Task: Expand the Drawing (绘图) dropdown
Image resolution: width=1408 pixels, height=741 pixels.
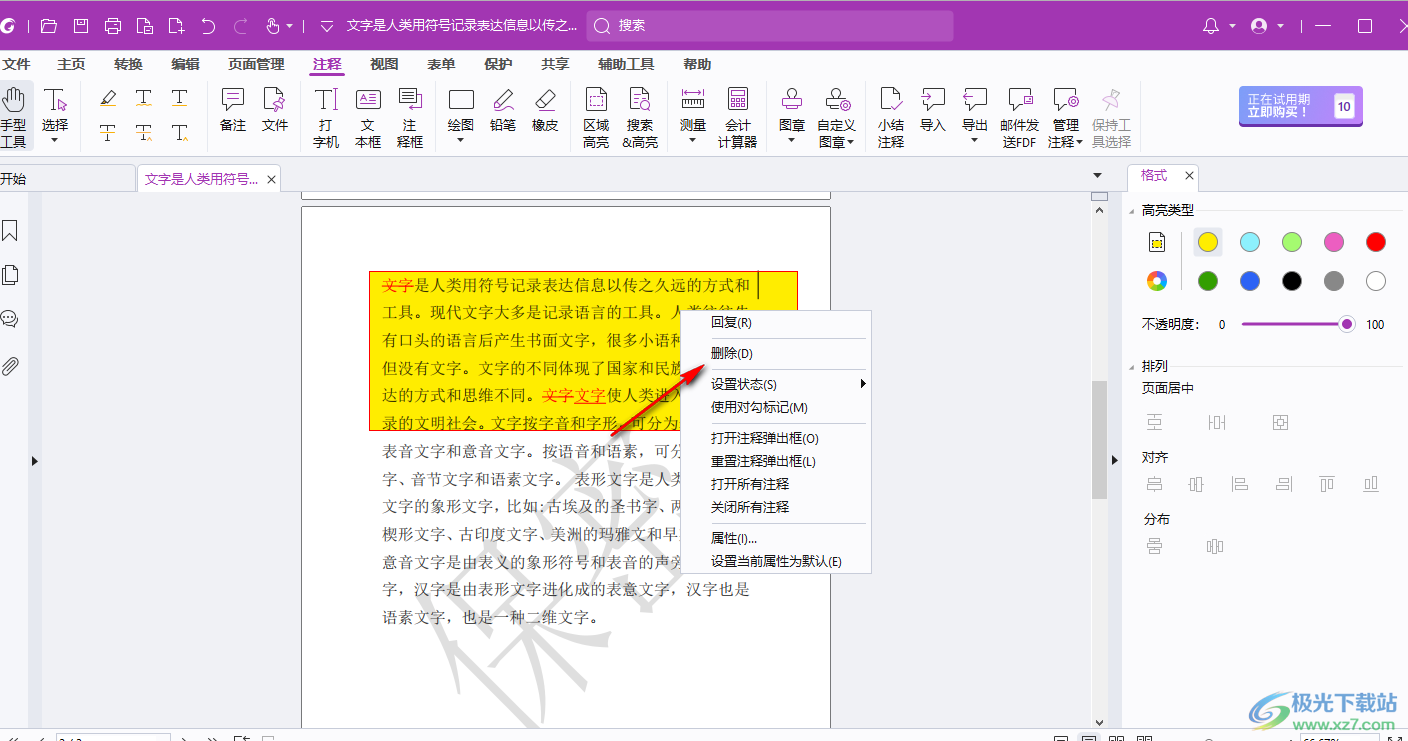Action: coord(461,141)
